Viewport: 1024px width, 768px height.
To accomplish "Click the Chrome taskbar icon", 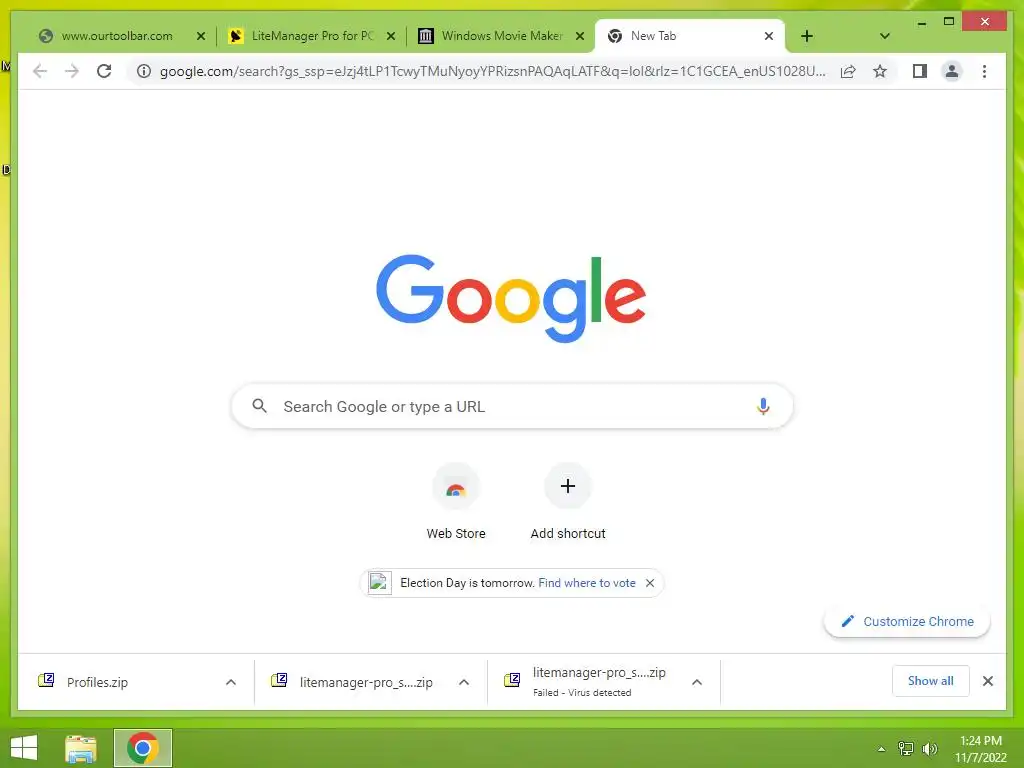I will (142, 748).
